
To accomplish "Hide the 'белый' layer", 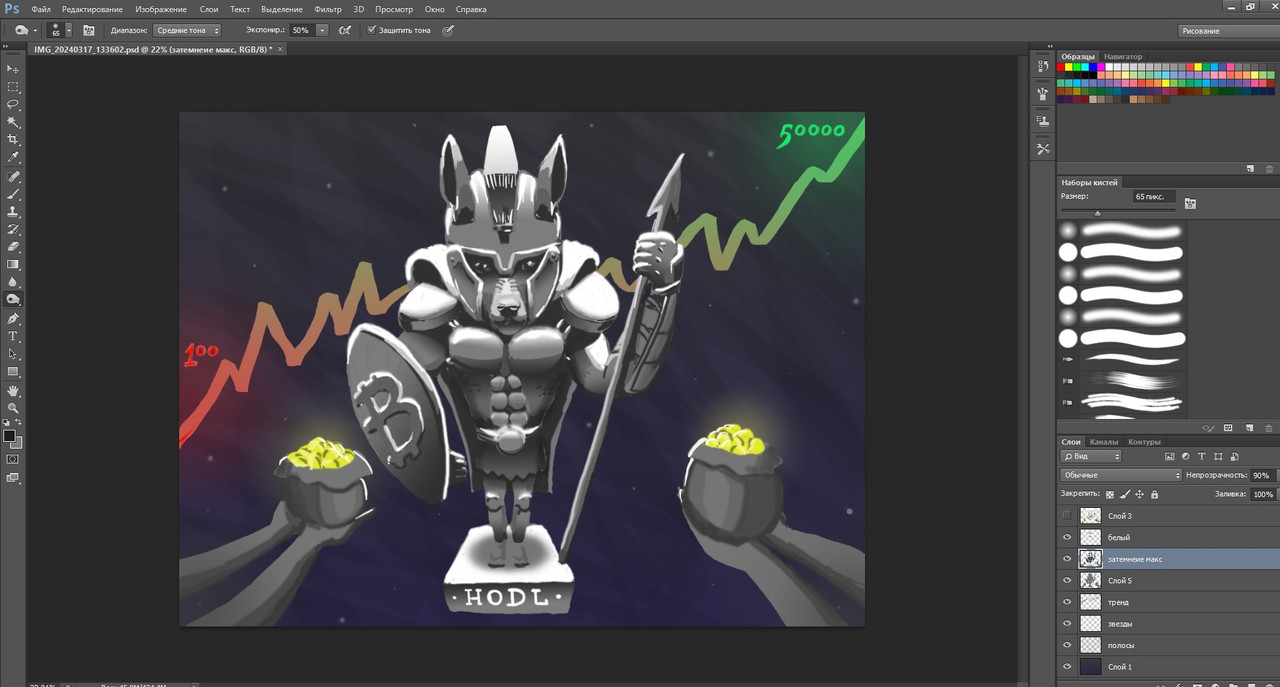I will (x=1067, y=538).
